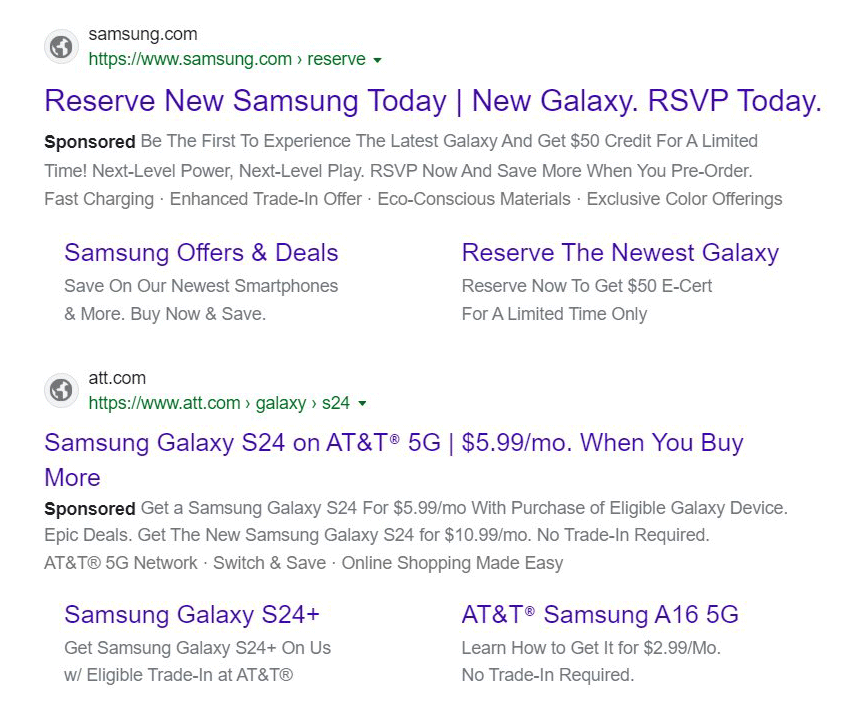The image size is (844, 710).
Task: Click the green www.samsung.com reserve URL
Action: pos(227,60)
